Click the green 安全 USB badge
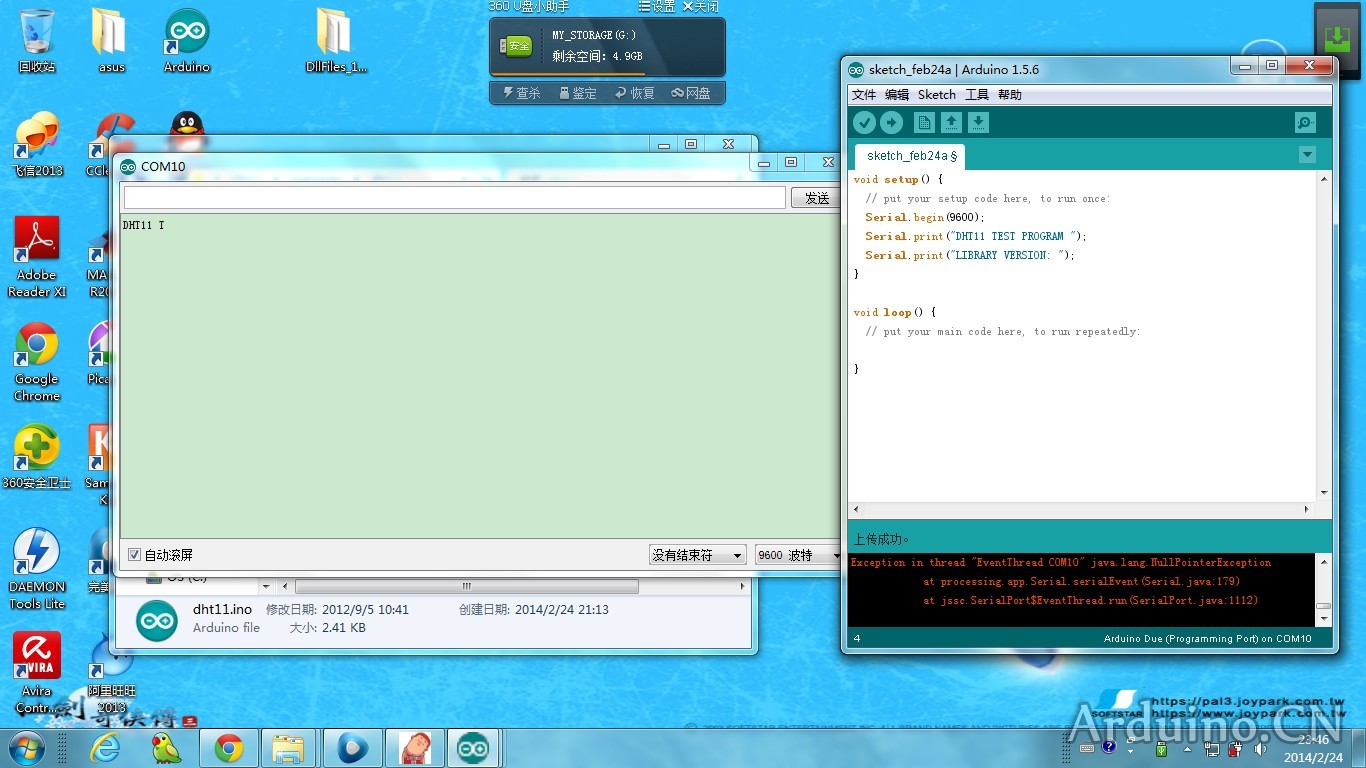Image resolution: width=1366 pixels, height=768 pixels. tap(516, 46)
